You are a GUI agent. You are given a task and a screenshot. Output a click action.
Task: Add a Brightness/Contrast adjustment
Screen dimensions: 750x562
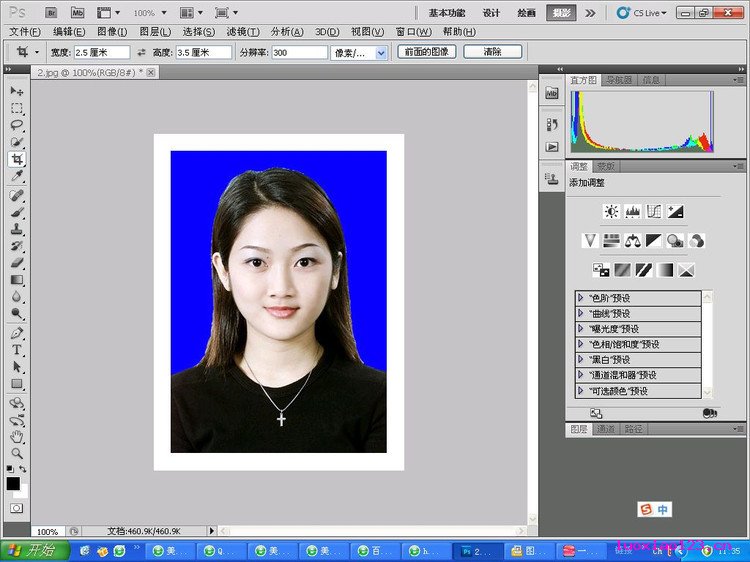611,211
